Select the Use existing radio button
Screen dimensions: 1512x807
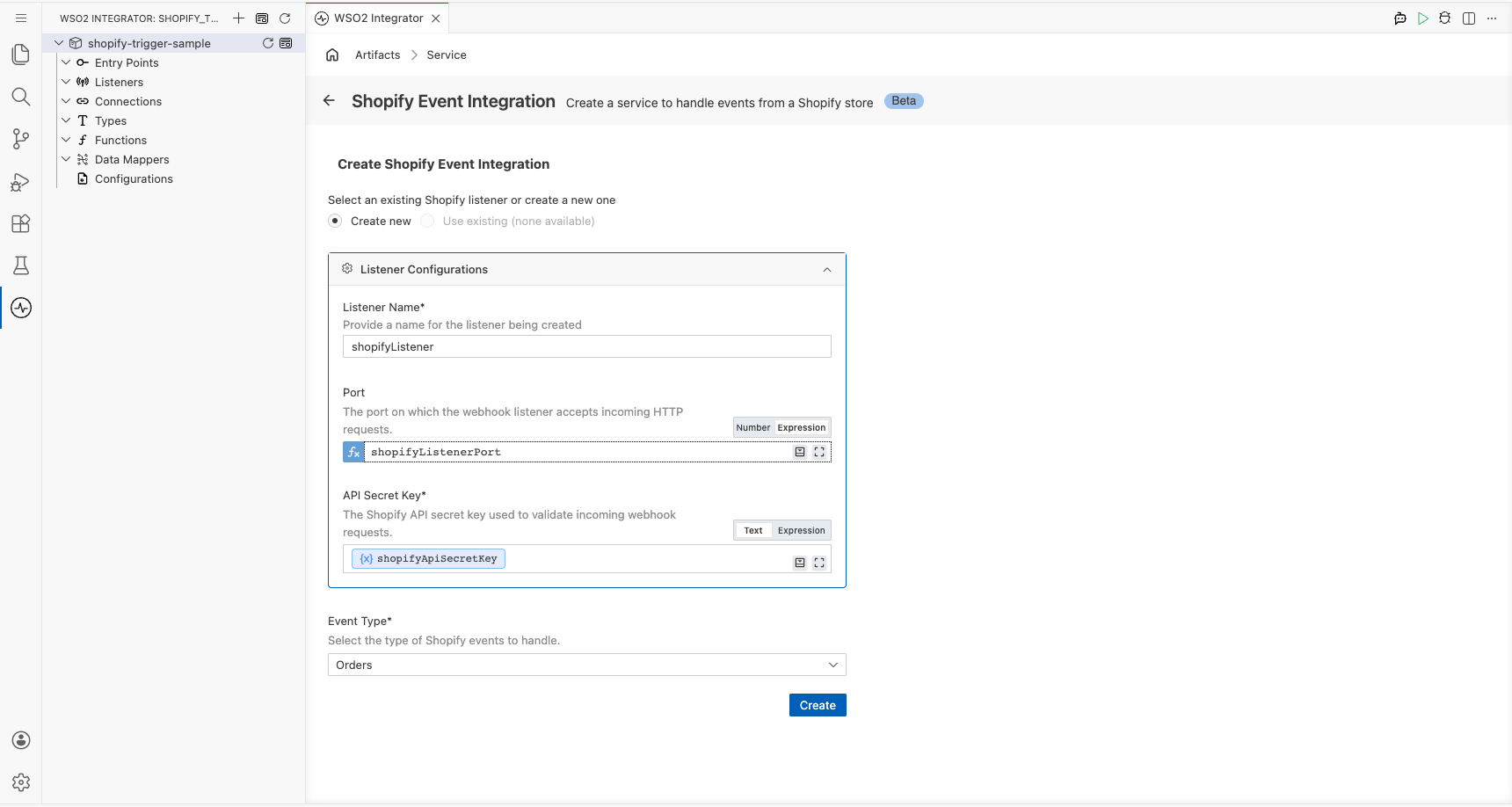click(x=427, y=221)
